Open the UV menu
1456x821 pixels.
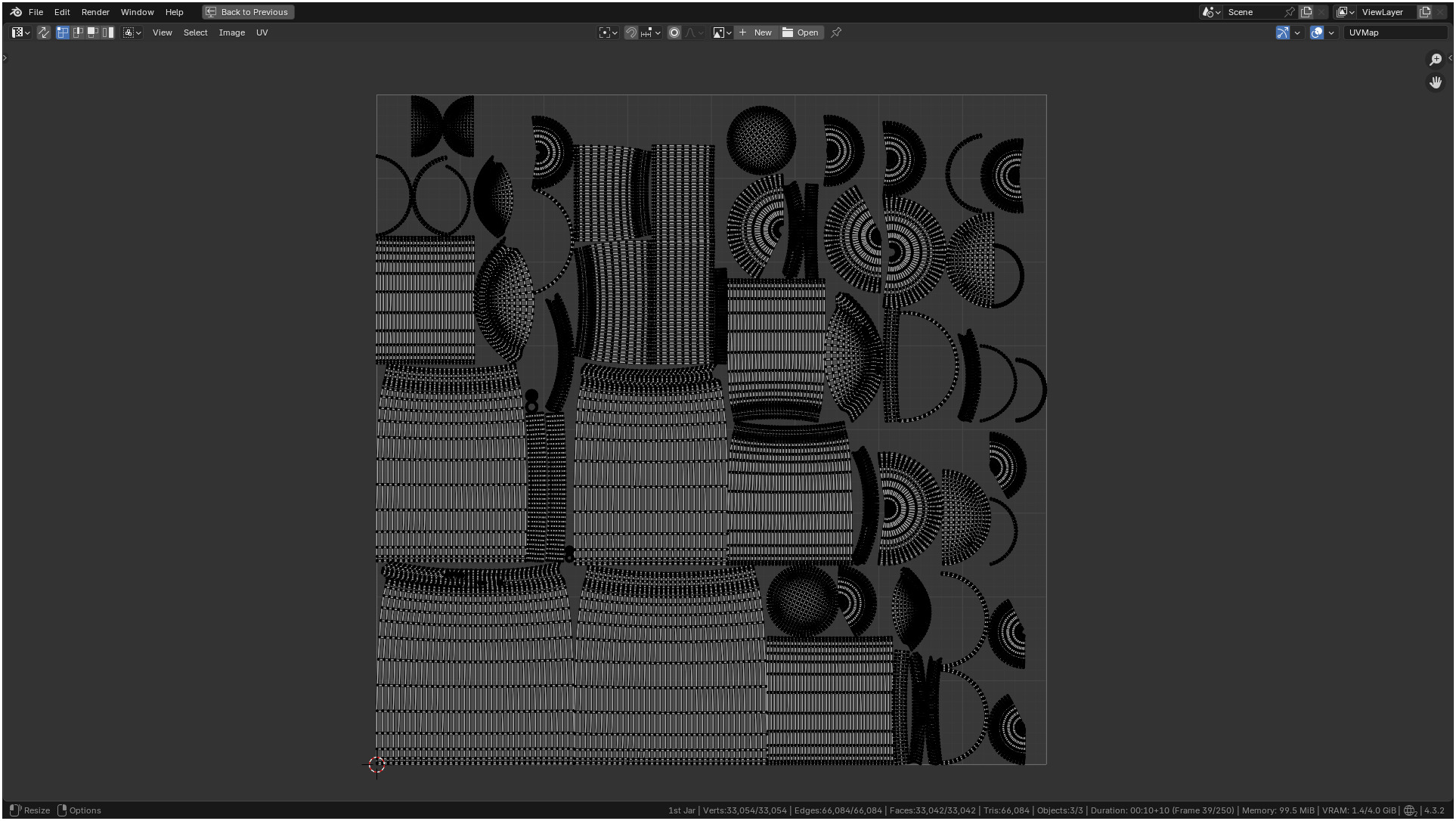(262, 33)
